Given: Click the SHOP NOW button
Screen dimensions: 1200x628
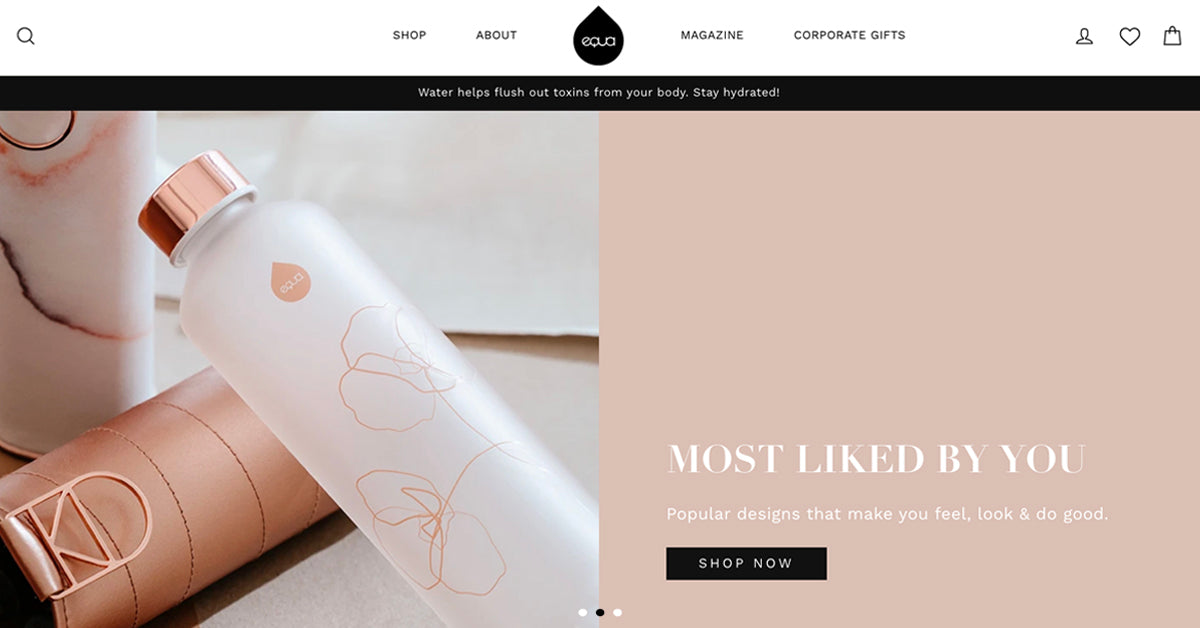Looking at the screenshot, I should (746, 563).
